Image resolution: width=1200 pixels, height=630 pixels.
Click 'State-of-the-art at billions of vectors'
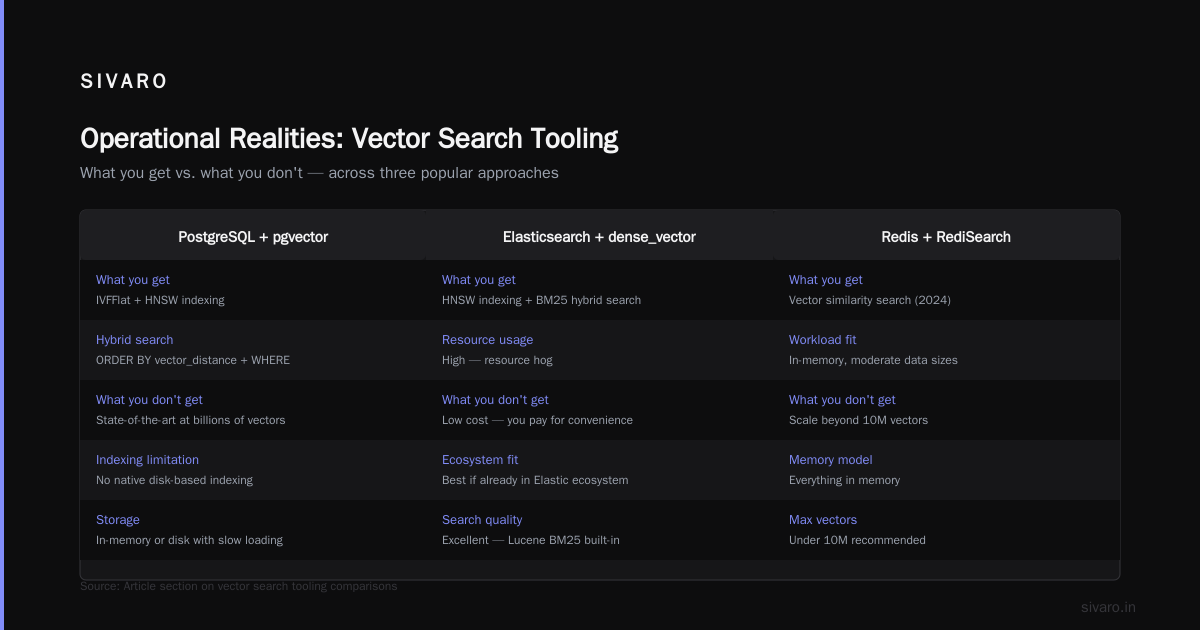click(x=190, y=420)
